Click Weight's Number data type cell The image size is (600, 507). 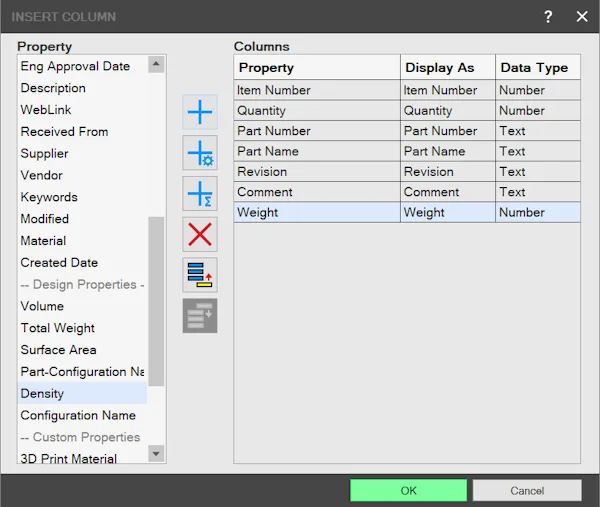[538, 212]
